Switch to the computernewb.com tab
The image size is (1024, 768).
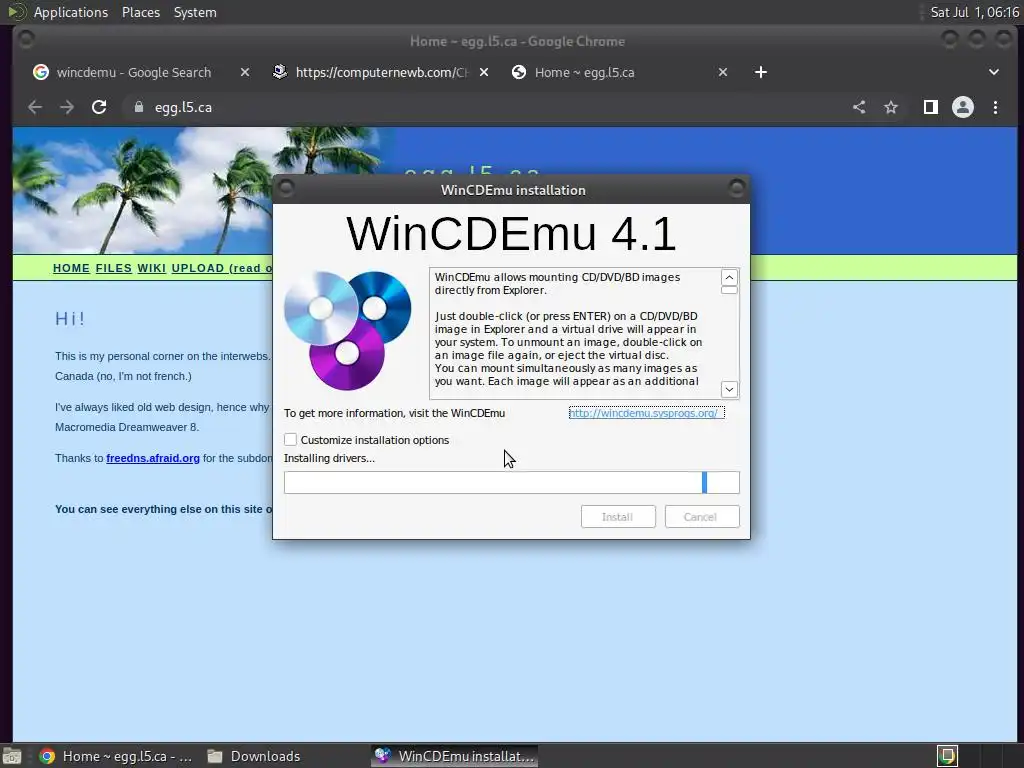(x=381, y=72)
